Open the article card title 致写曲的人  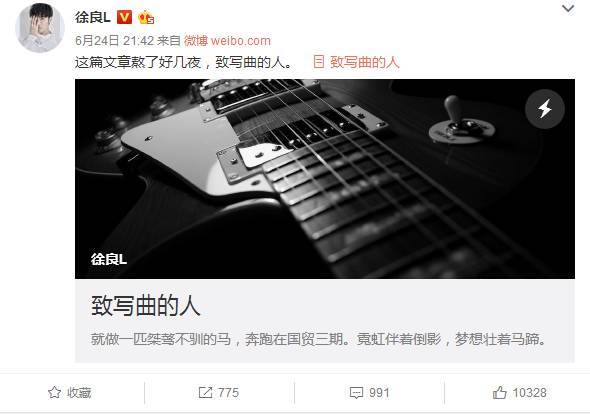[146, 305]
